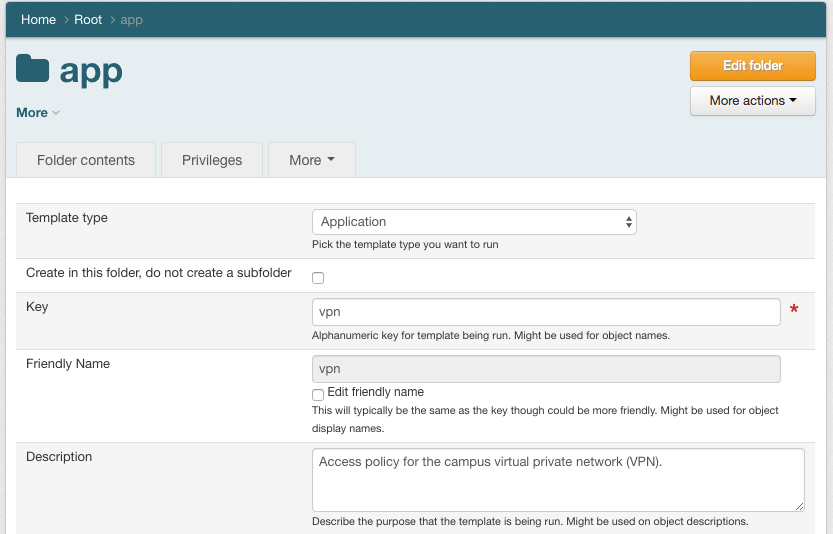Grab the Description textarea resize handle
The height and width of the screenshot is (534, 833).
[798, 506]
